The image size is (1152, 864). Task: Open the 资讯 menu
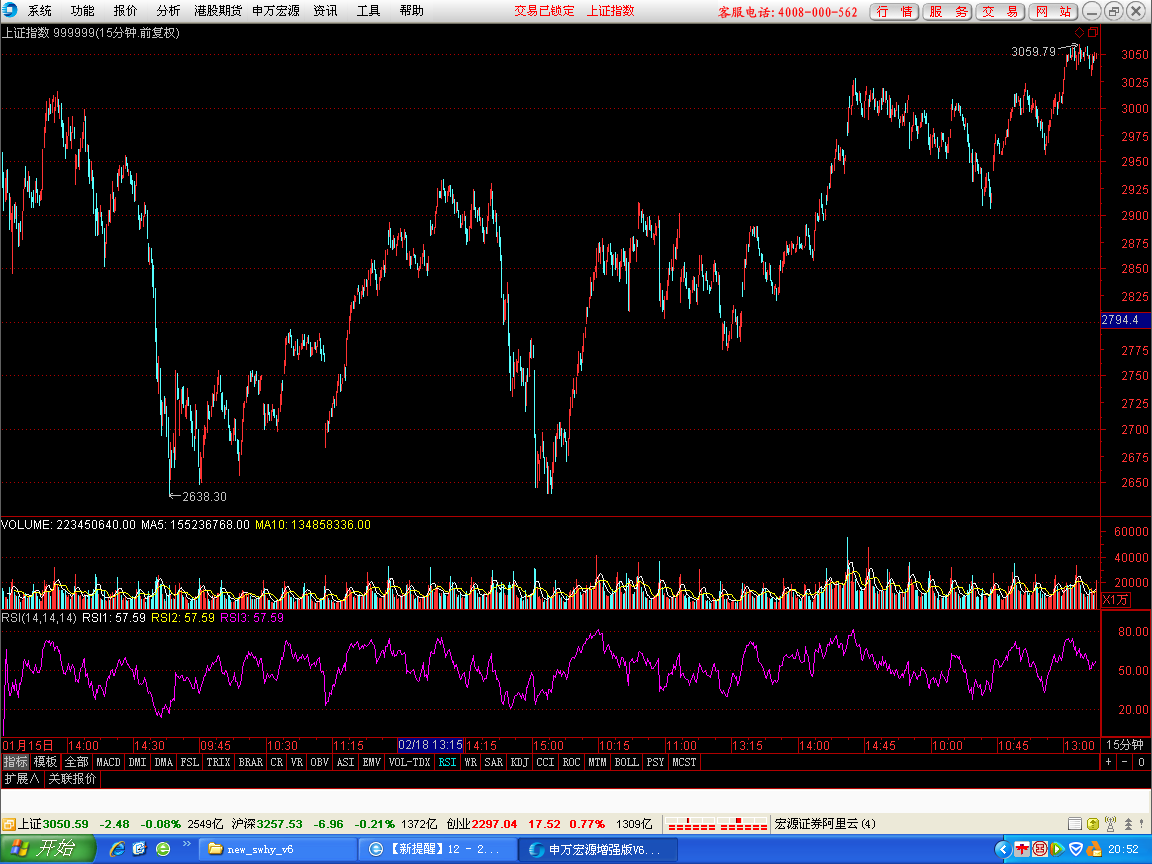point(325,11)
